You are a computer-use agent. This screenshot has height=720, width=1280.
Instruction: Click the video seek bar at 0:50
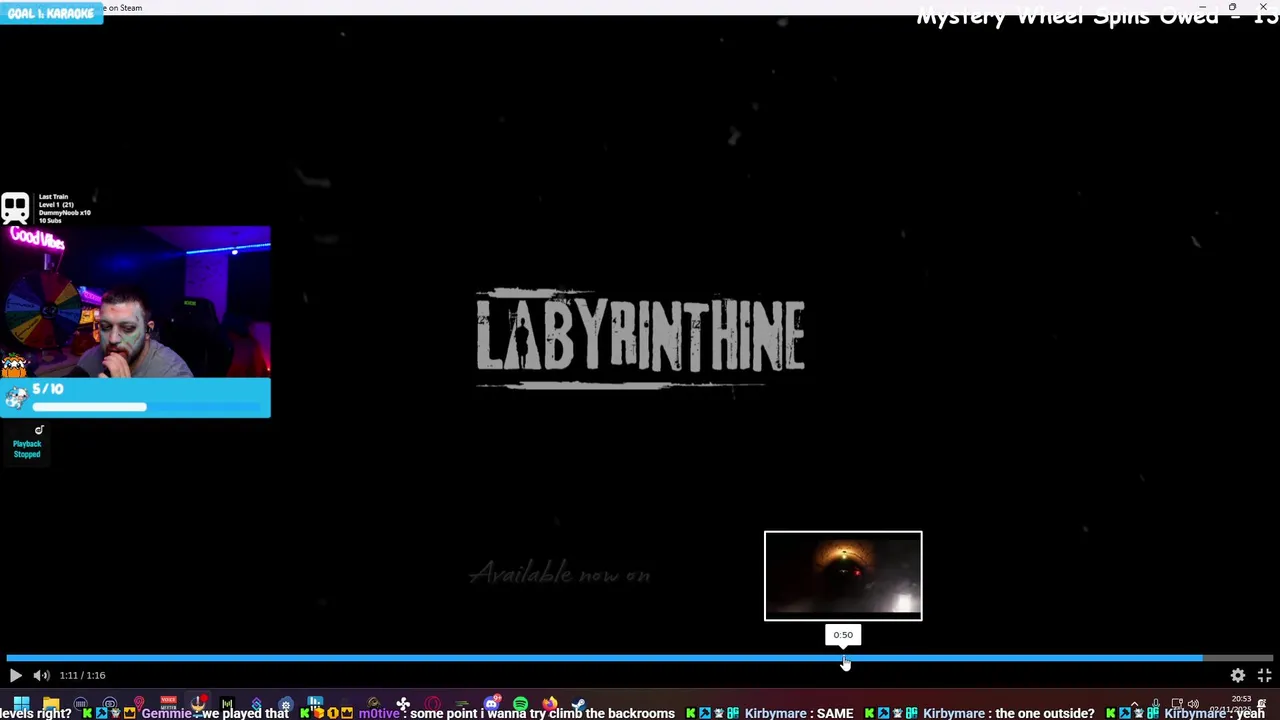843,658
